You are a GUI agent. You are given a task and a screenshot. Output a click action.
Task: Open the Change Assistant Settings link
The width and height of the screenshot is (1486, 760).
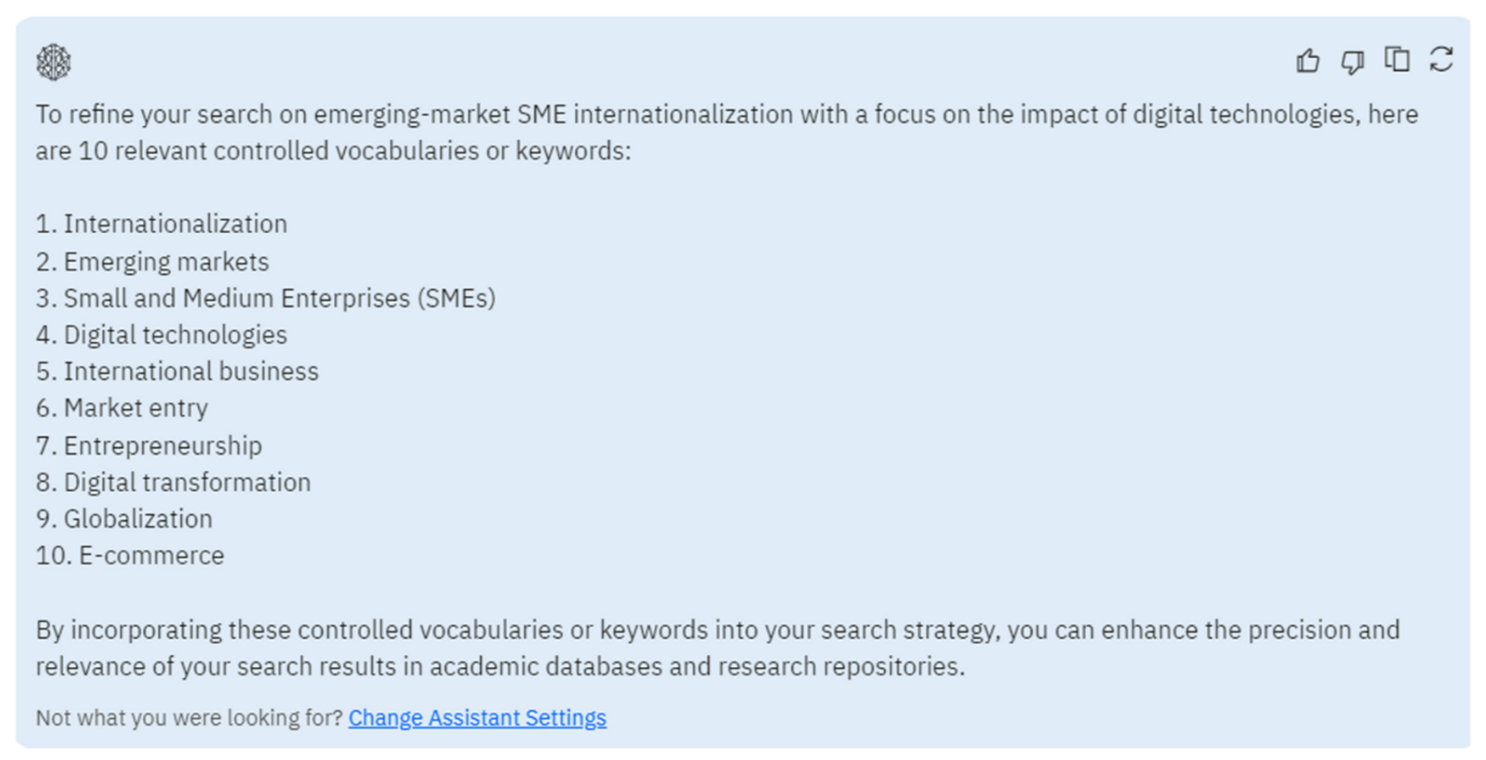477,718
